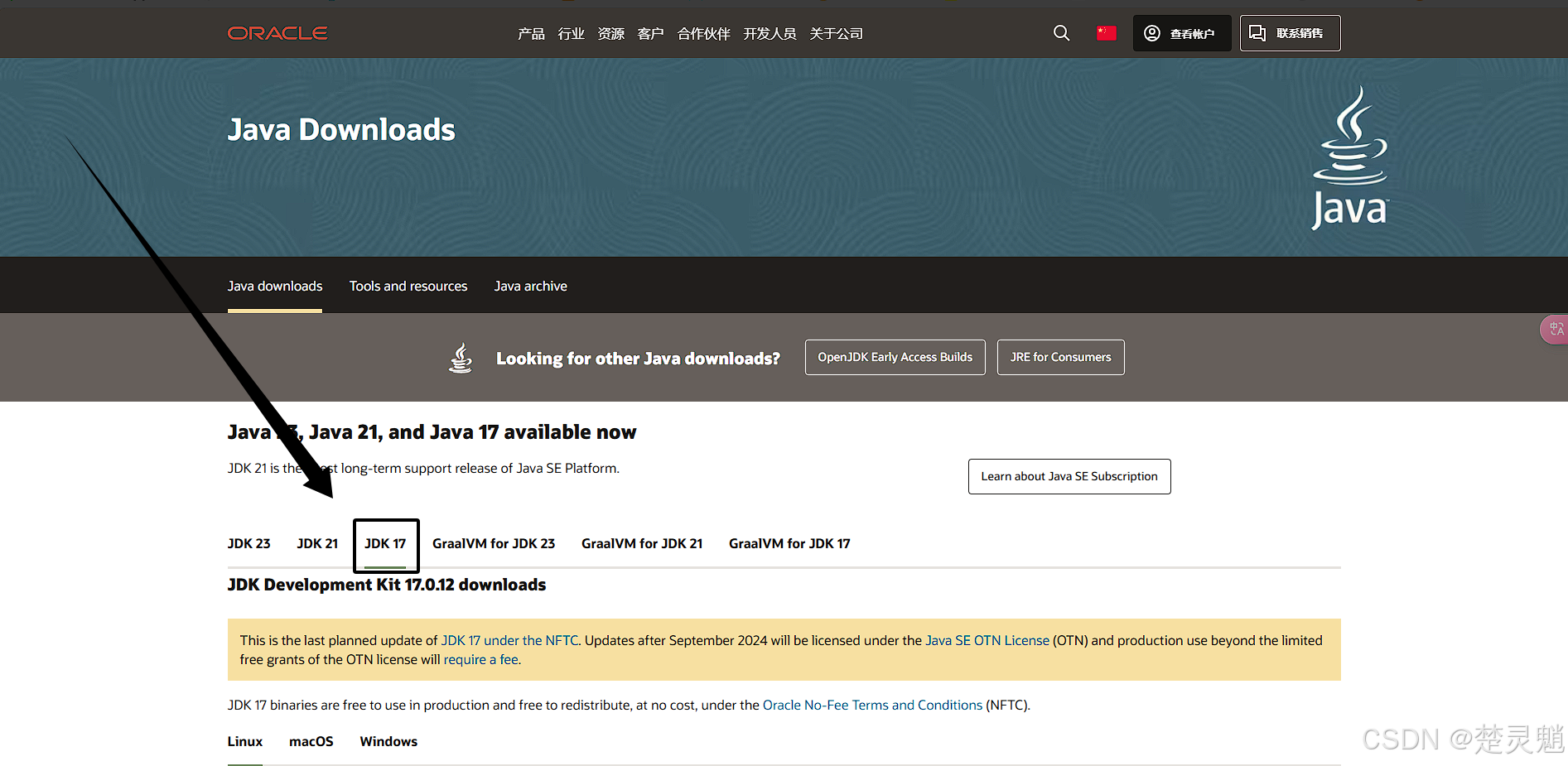This screenshot has width=1568, height=766.
Task: Click the 查看帐户 account button
Action: coord(1182,33)
